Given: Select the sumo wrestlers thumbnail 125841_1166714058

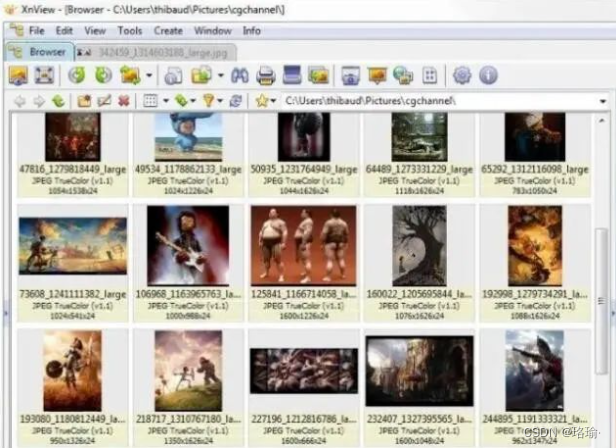Looking at the screenshot, I should (x=304, y=246).
